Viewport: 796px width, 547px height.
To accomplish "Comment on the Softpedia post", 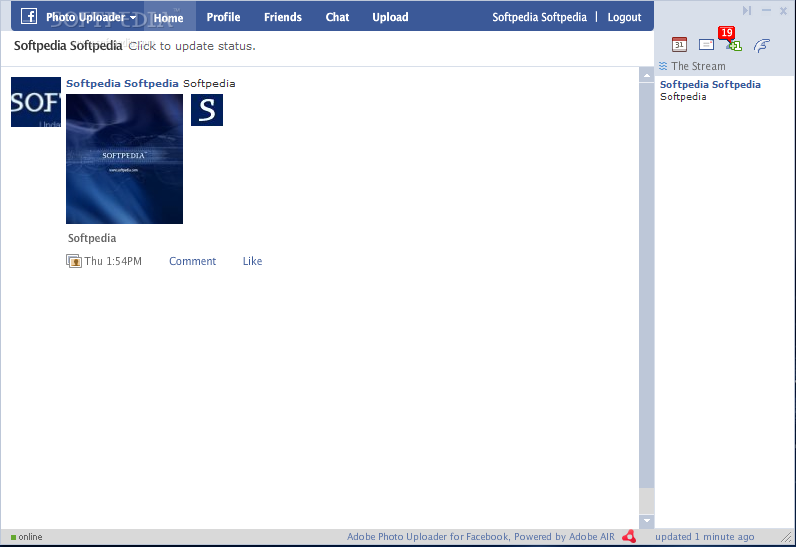I will pyautogui.click(x=192, y=261).
